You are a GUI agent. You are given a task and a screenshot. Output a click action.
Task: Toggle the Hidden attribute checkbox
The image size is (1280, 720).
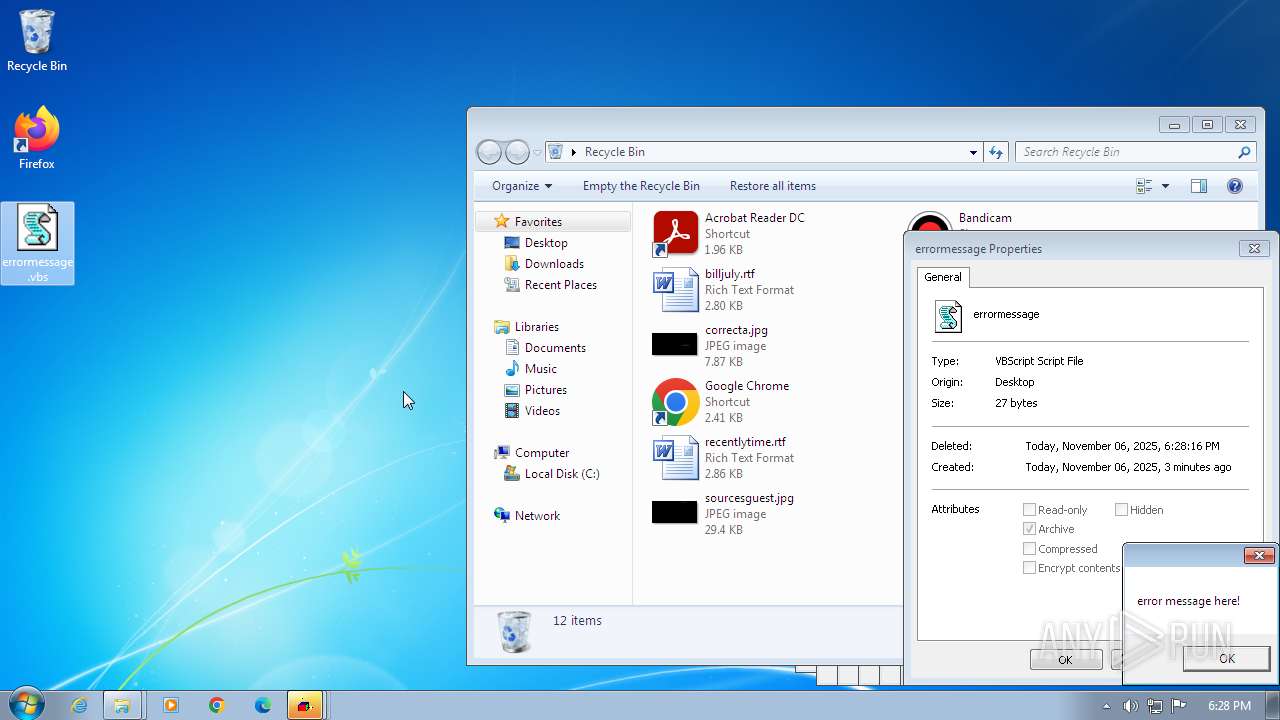point(1121,510)
